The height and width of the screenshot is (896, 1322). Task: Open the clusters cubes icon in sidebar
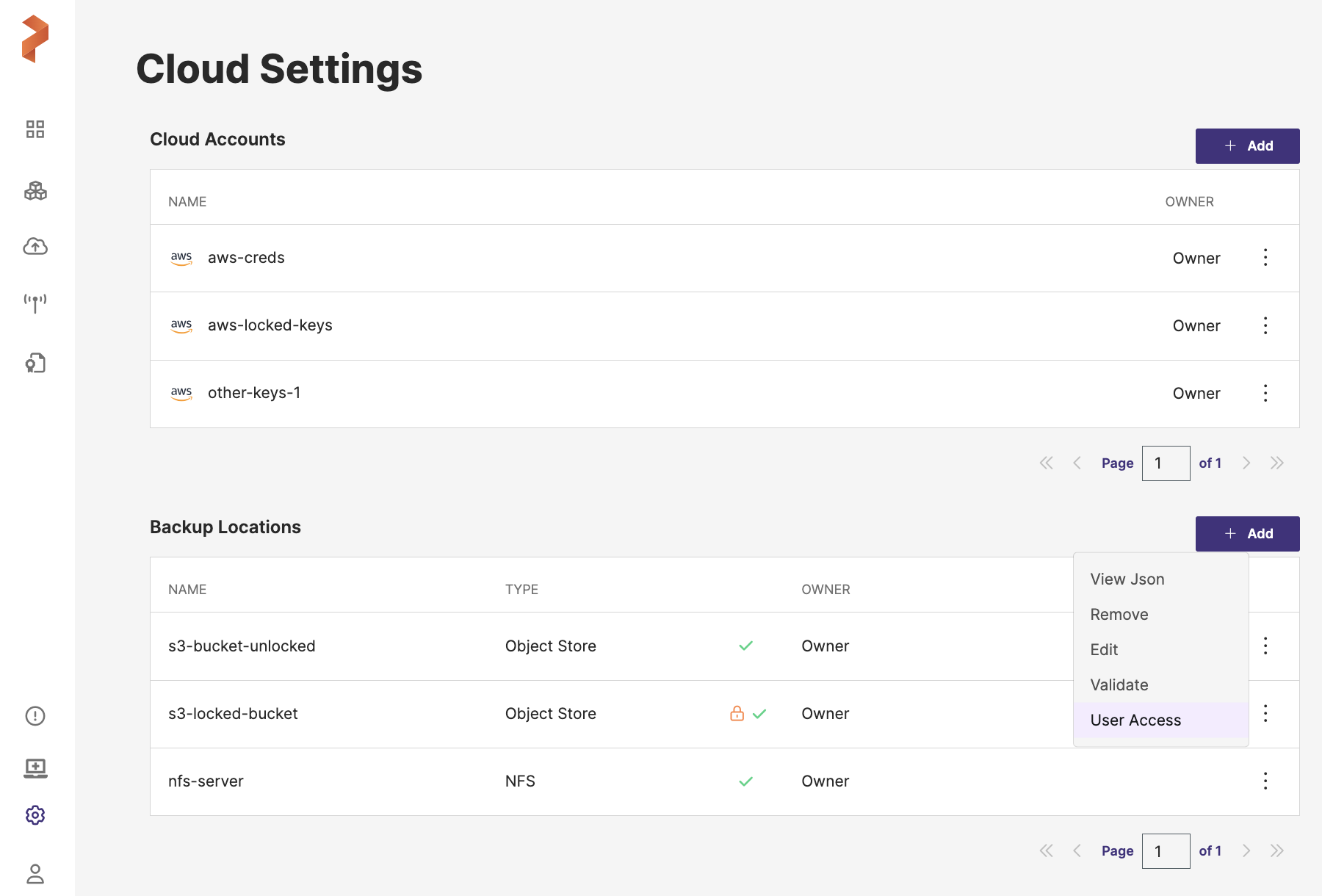click(x=35, y=191)
